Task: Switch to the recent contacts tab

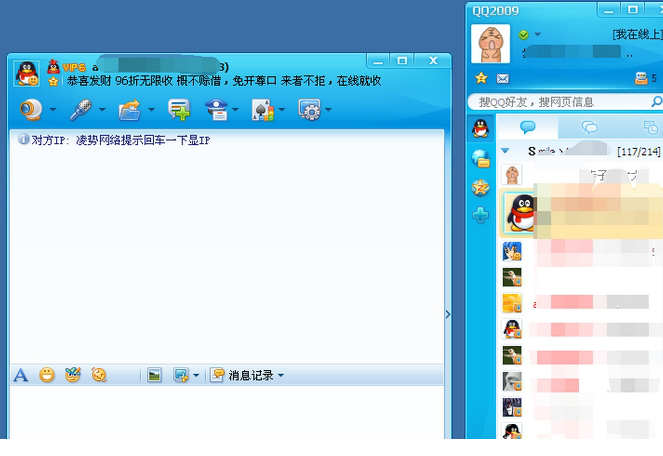Action: pos(651,127)
